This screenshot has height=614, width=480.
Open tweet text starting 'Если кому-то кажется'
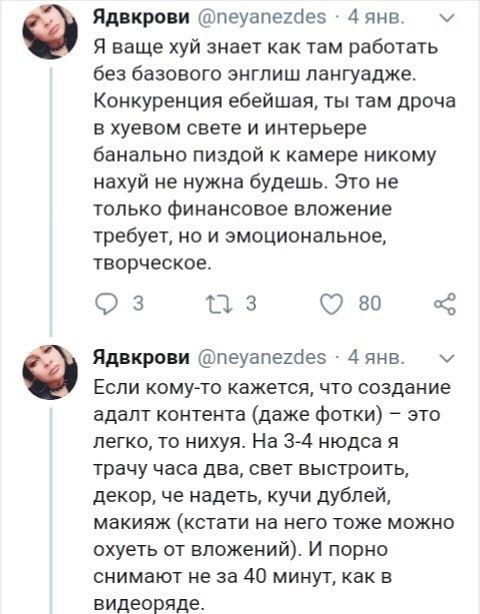coord(274,495)
